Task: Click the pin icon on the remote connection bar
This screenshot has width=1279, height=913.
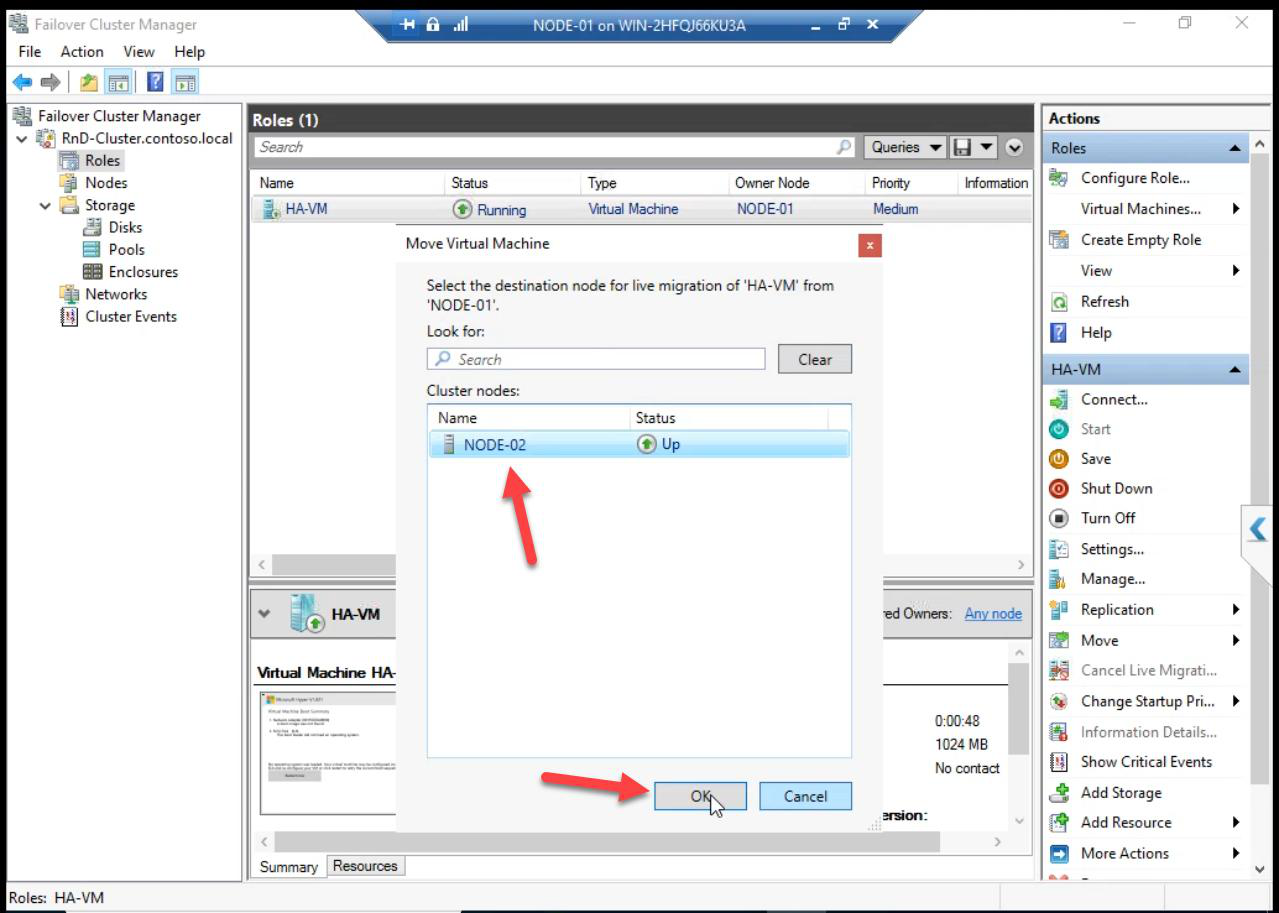Action: point(408,25)
